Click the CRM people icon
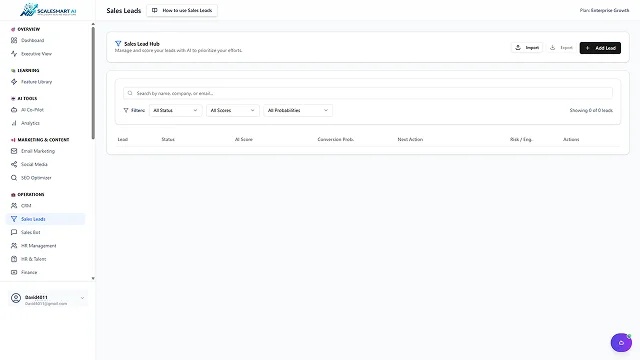This screenshot has width=640, height=360. pos(14,206)
